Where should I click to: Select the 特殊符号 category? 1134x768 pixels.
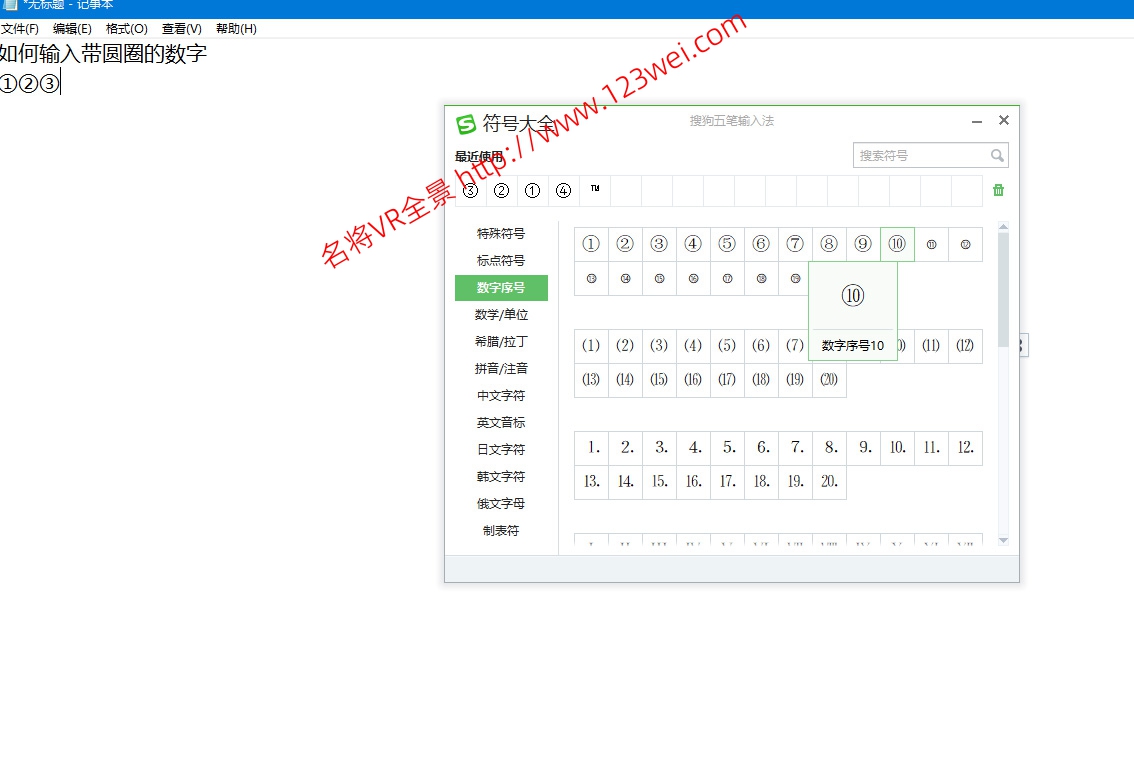click(501, 233)
